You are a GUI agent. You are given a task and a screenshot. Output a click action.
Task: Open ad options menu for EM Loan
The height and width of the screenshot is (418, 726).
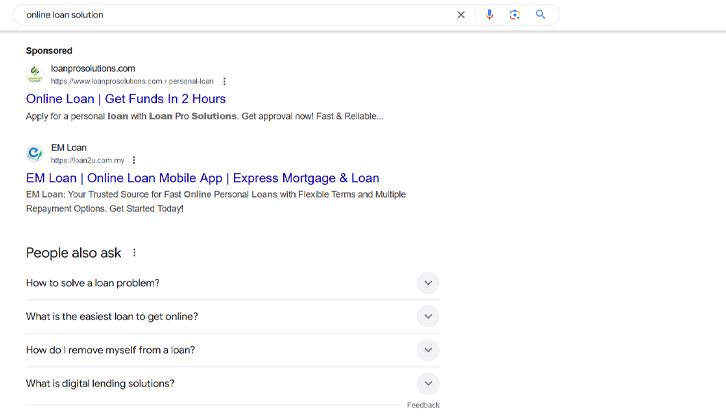(134, 160)
